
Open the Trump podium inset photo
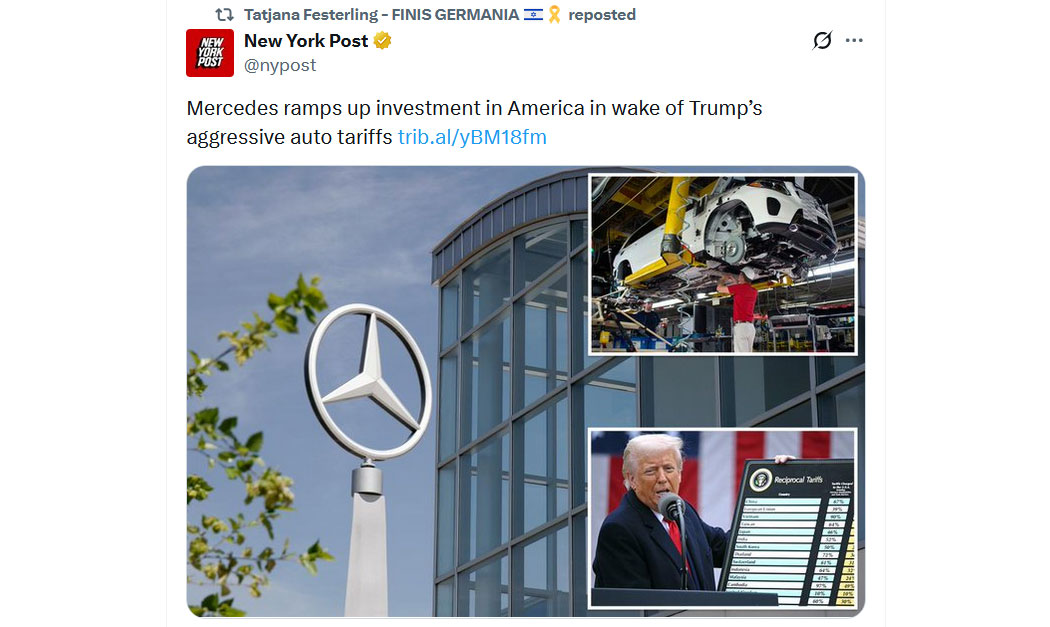click(723, 518)
